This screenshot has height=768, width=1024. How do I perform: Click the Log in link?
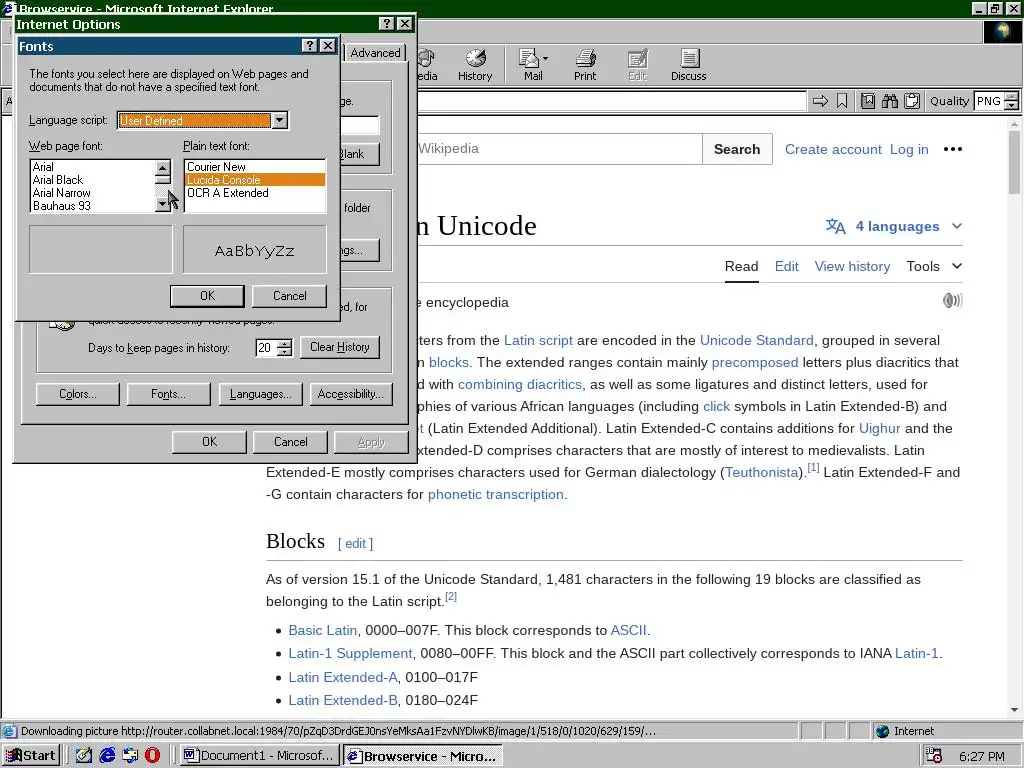click(909, 149)
